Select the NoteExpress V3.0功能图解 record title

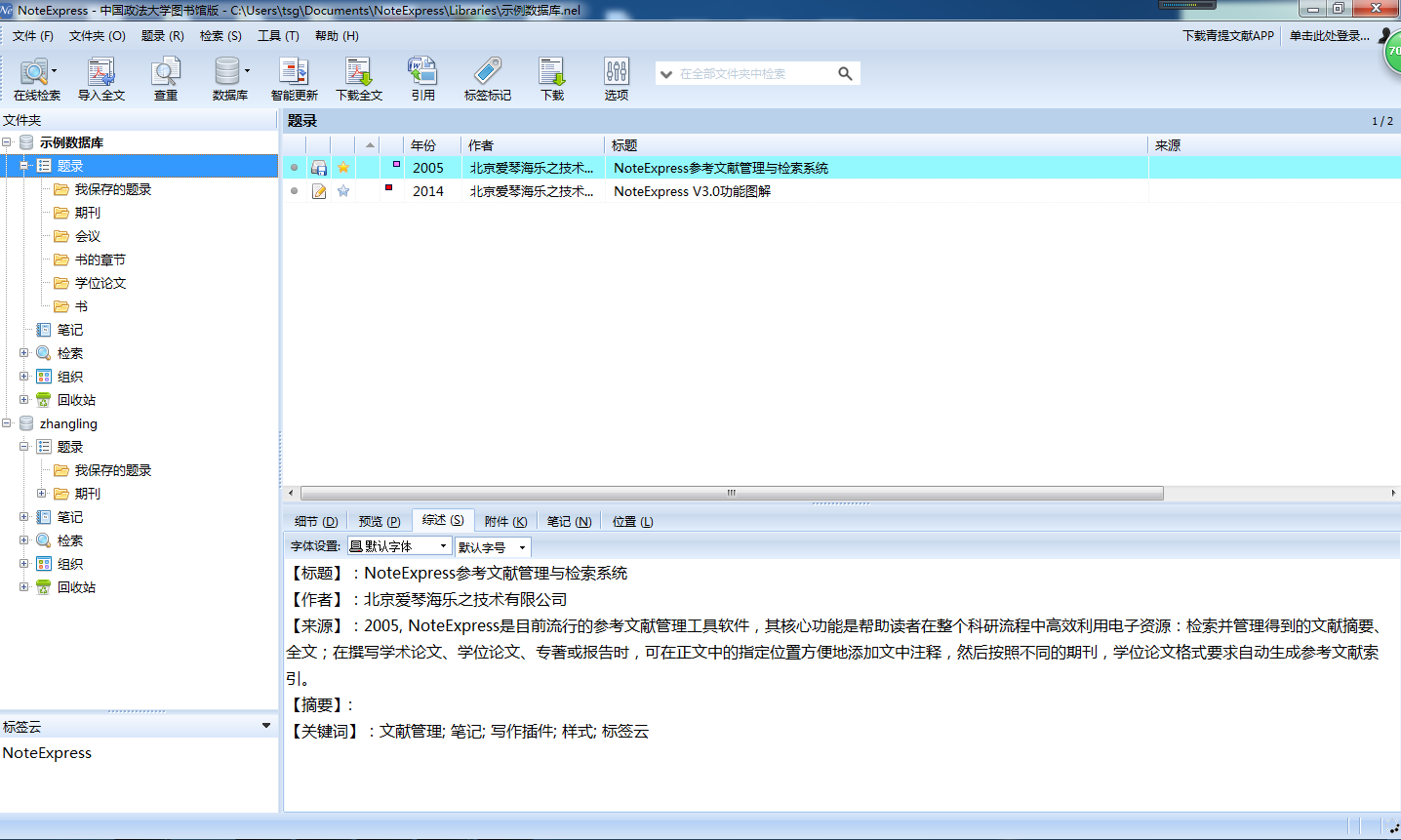click(x=692, y=191)
